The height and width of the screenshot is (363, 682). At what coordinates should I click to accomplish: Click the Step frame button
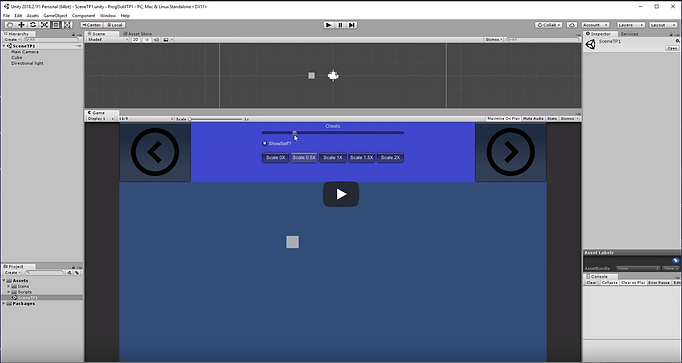(x=352, y=25)
